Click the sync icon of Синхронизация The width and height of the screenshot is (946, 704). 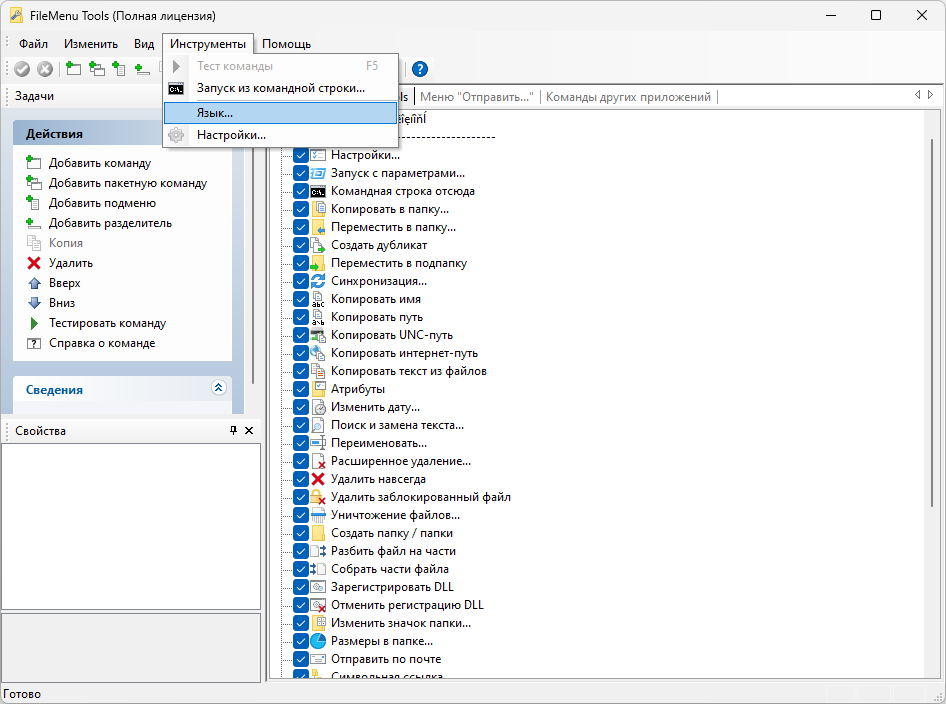tap(318, 281)
